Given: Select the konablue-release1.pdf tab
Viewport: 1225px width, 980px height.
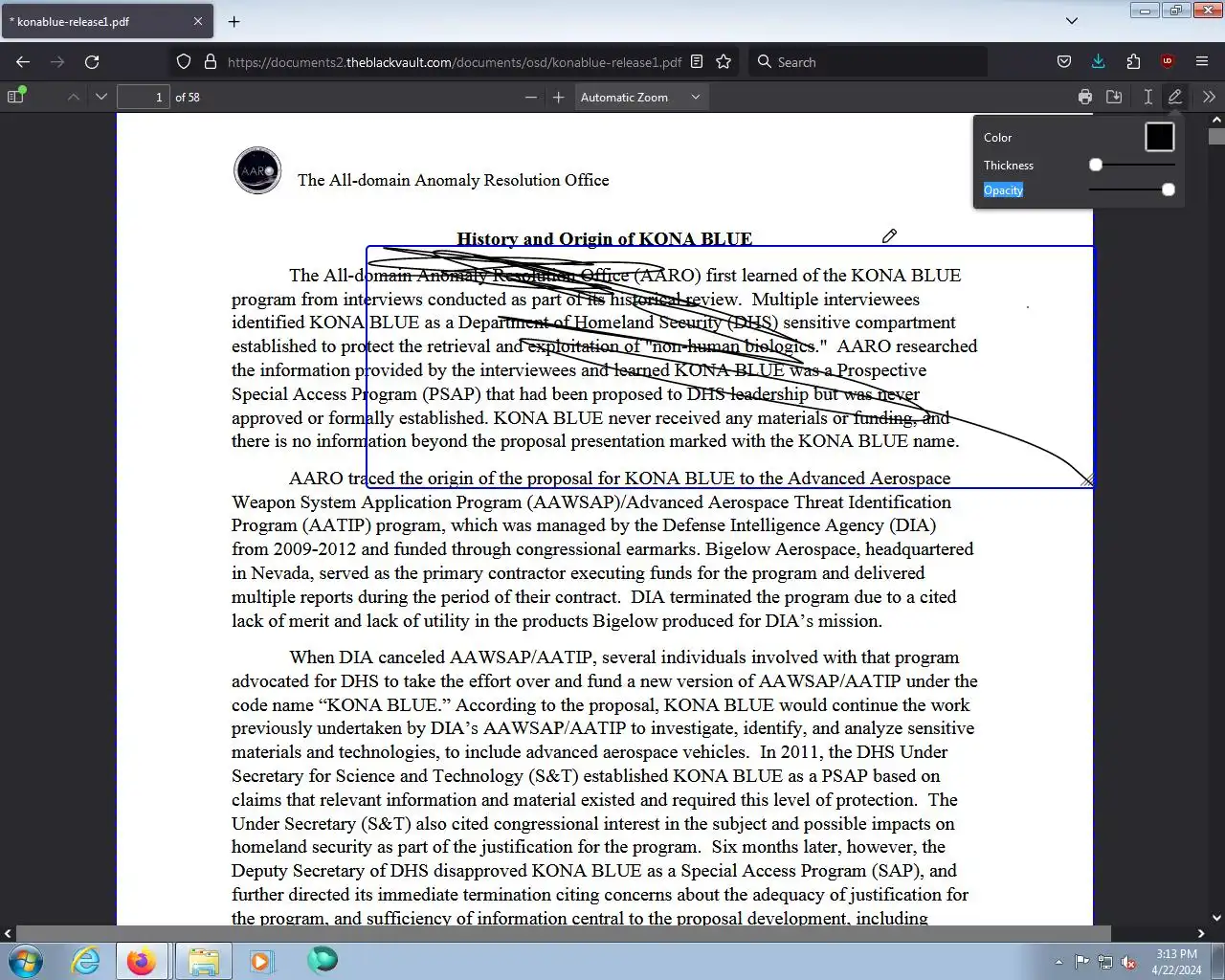Looking at the screenshot, I should (107, 21).
